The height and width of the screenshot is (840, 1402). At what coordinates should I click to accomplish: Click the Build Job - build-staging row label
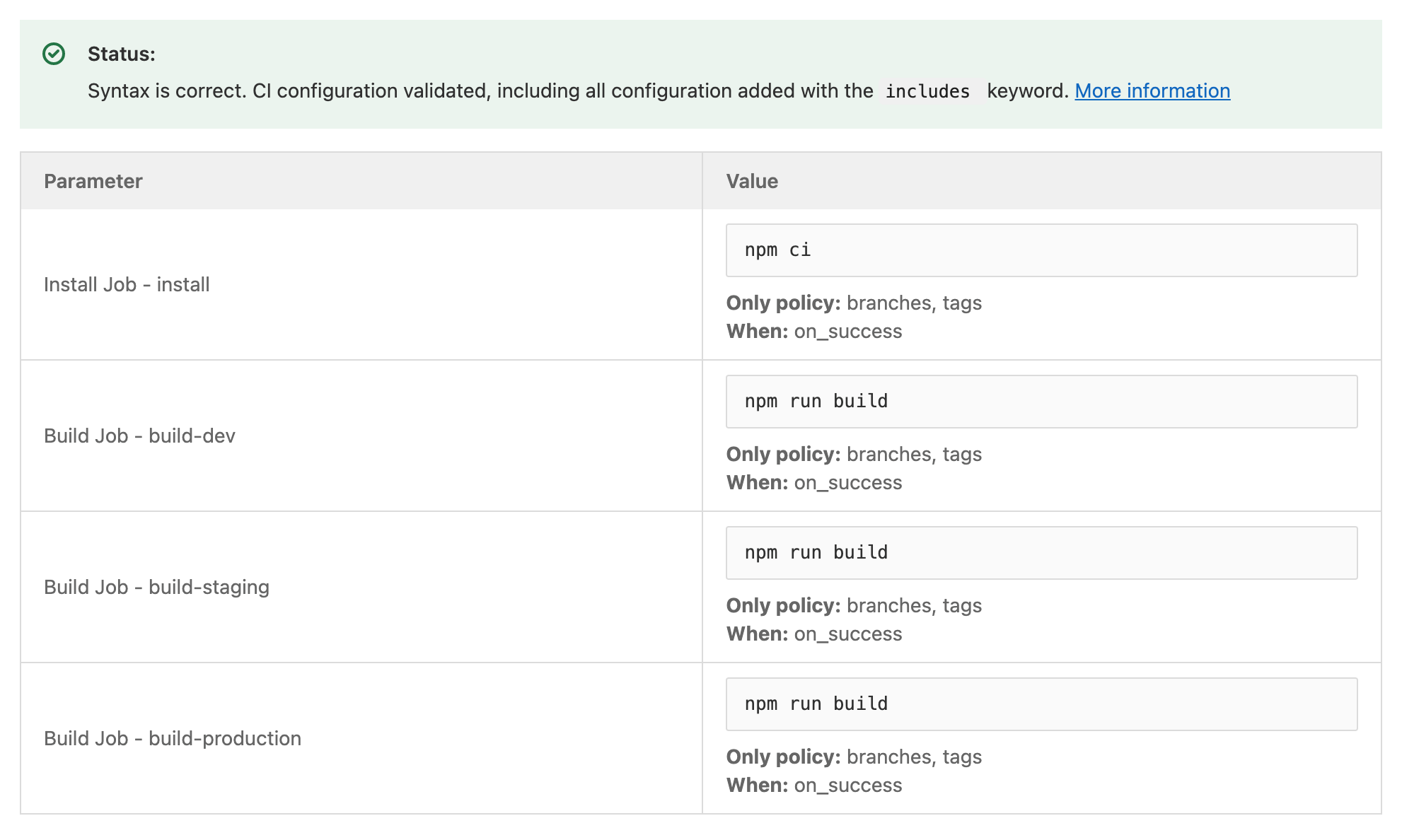156,587
